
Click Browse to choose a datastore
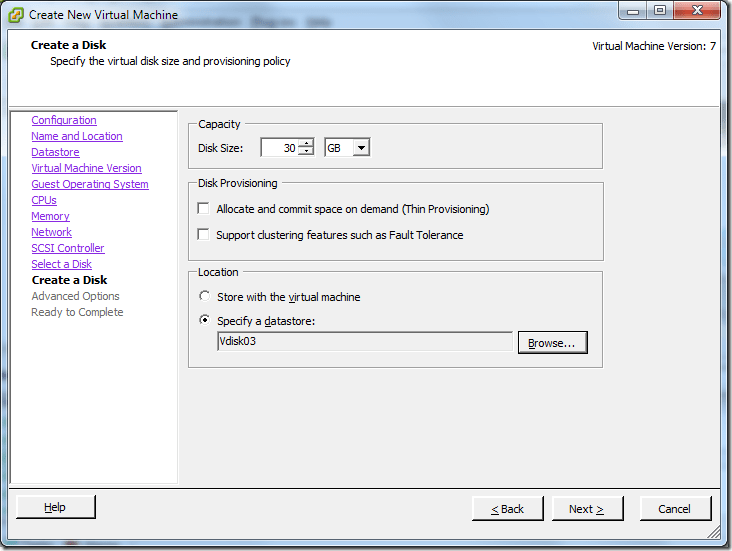coord(552,343)
